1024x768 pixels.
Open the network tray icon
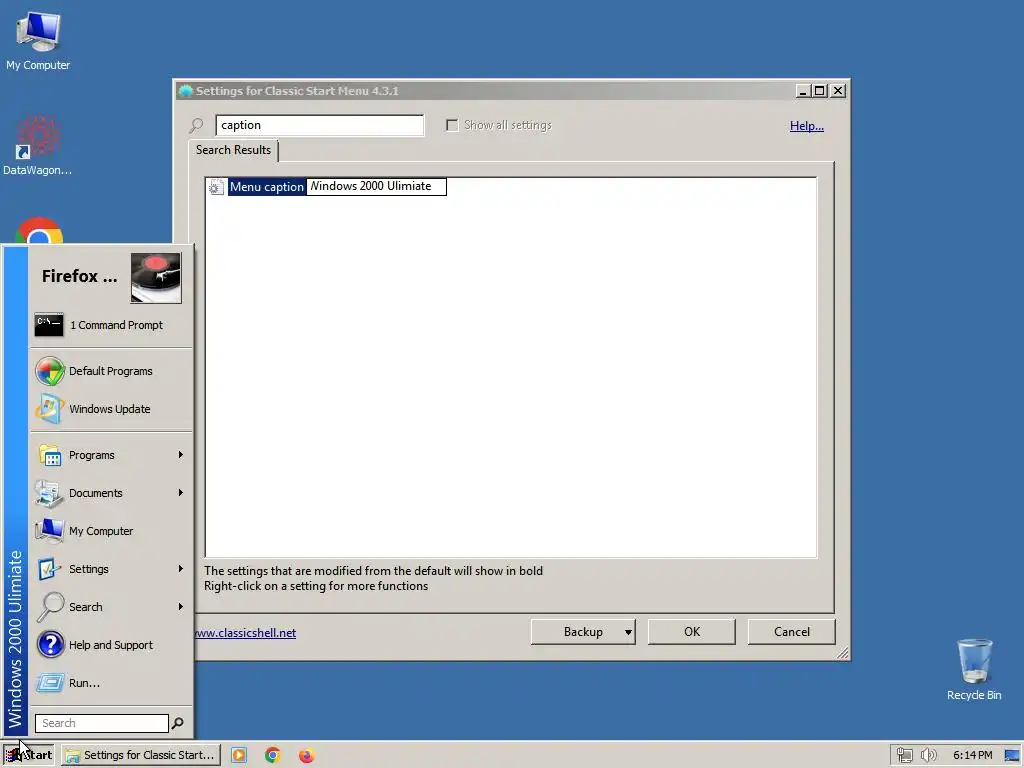click(x=904, y=755)
